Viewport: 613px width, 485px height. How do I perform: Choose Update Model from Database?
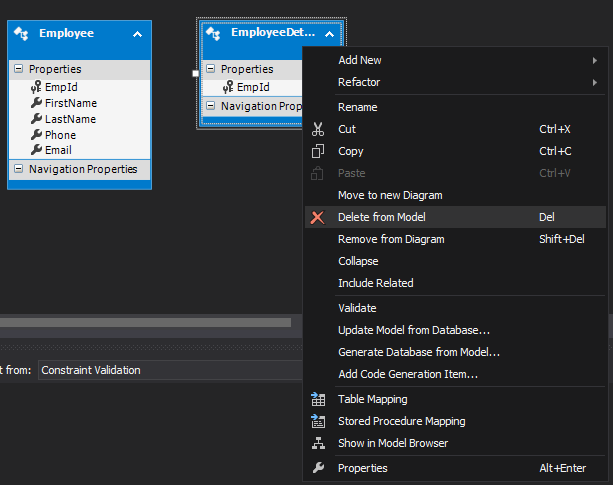413,330
